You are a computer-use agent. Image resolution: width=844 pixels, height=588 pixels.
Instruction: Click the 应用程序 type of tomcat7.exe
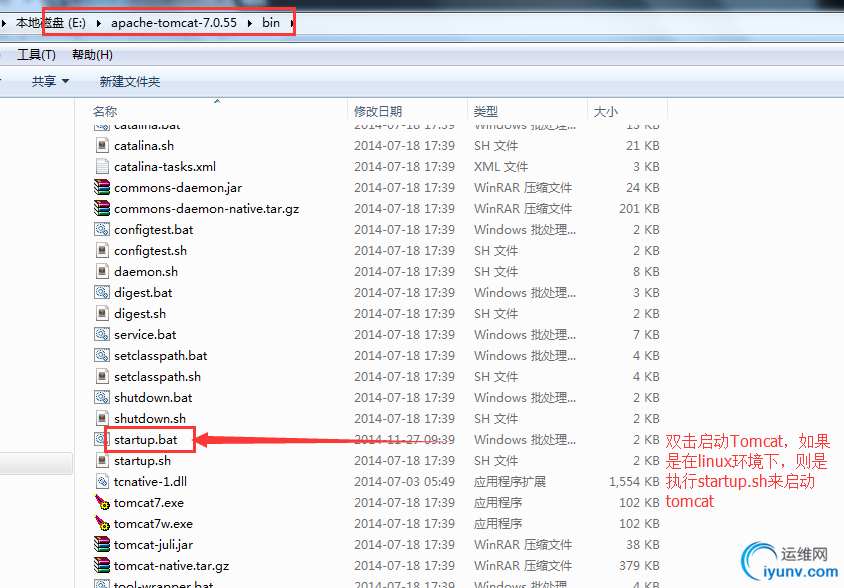click(498, 502)
